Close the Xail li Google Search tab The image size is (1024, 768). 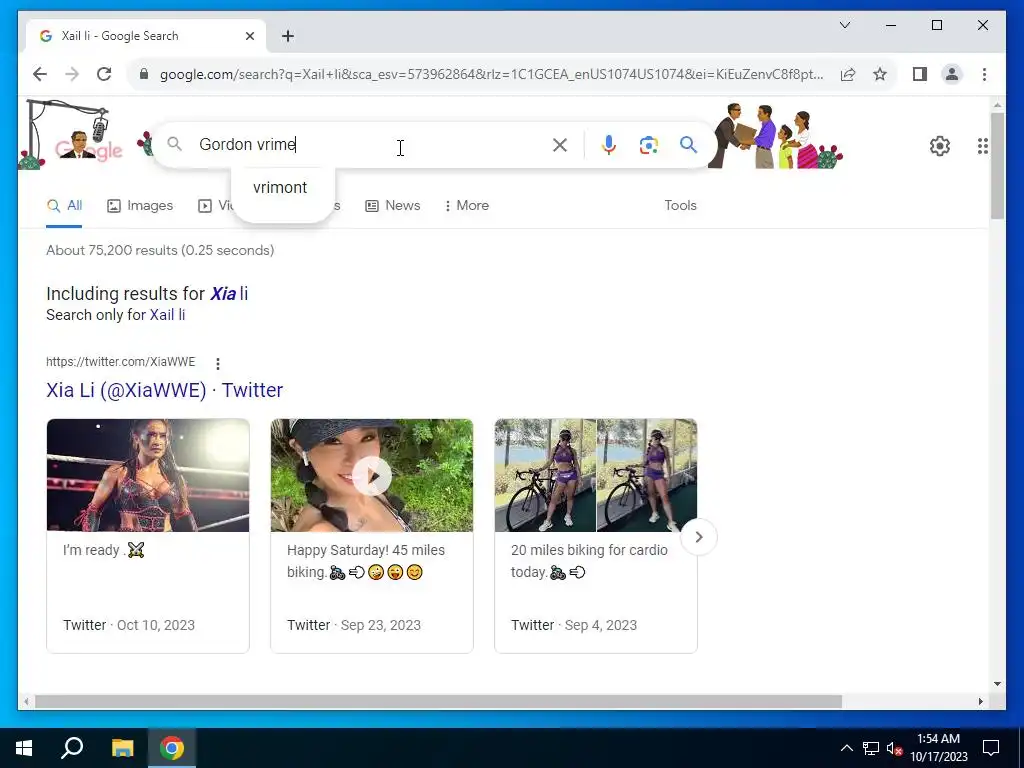(249, 36)
